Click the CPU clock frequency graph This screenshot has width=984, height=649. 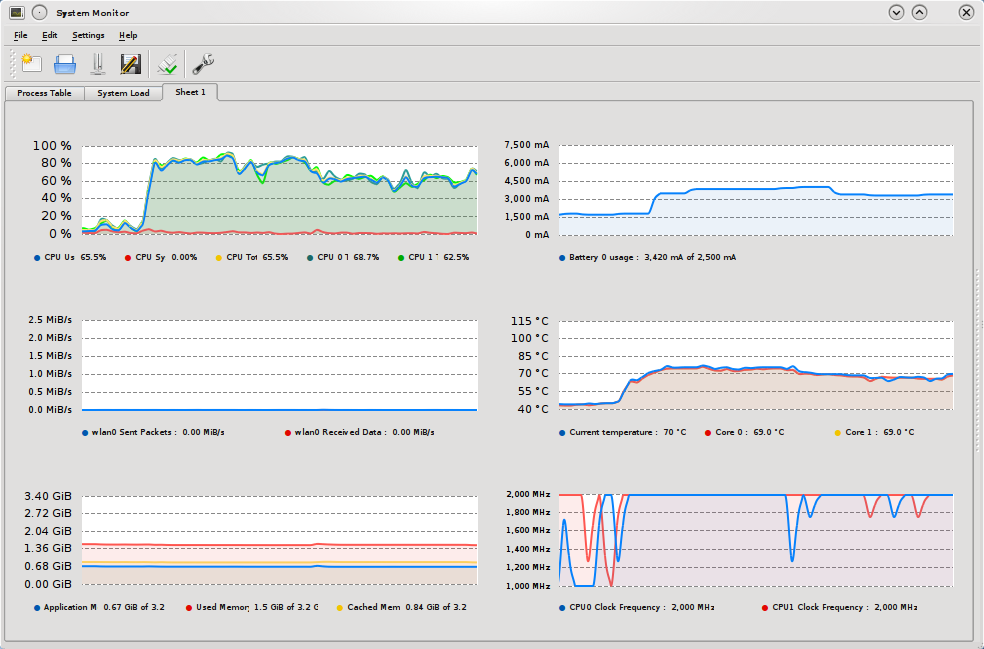click(x=755, y=540)
